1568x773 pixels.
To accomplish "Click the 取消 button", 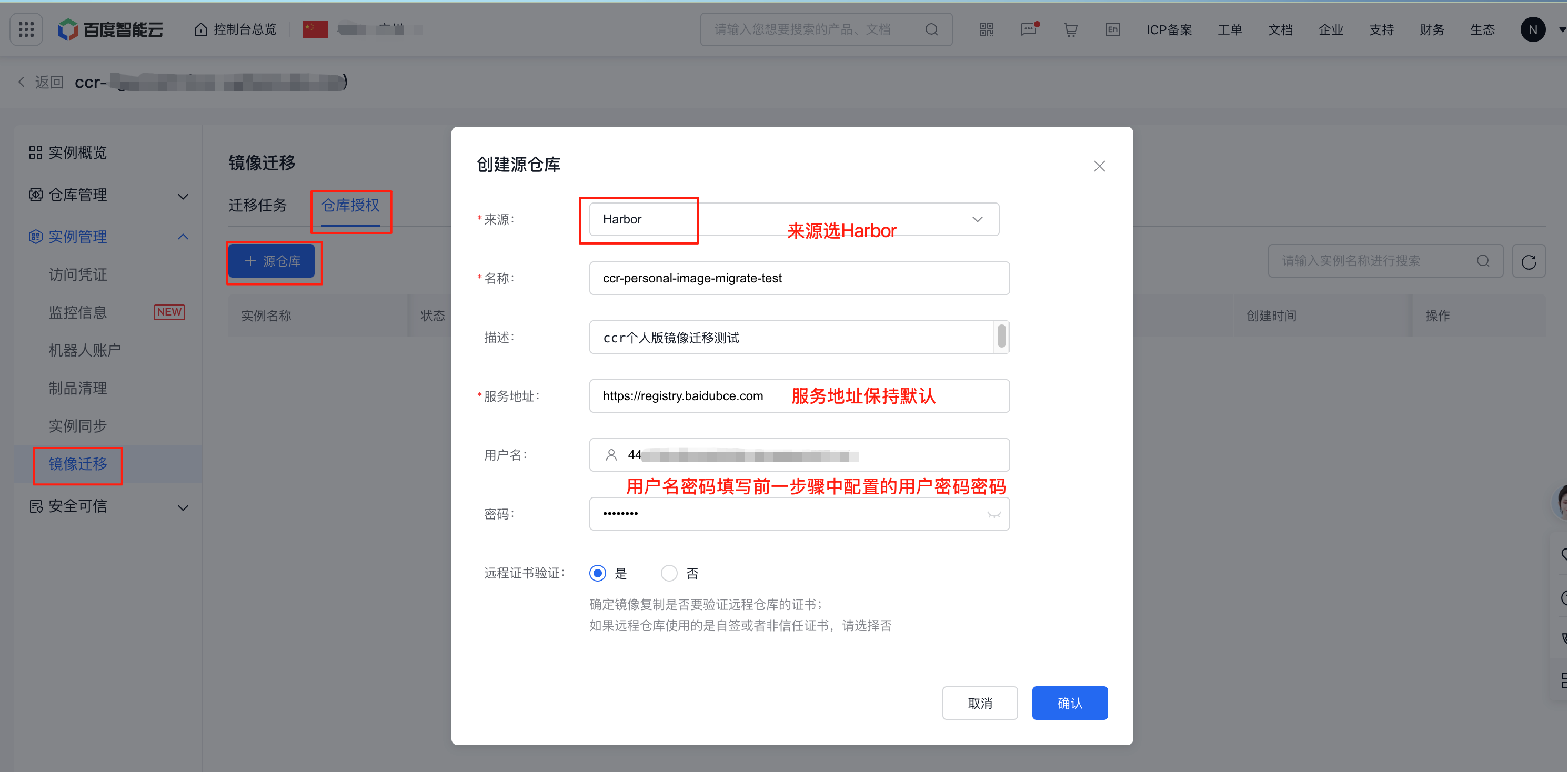I will [979, 703].
